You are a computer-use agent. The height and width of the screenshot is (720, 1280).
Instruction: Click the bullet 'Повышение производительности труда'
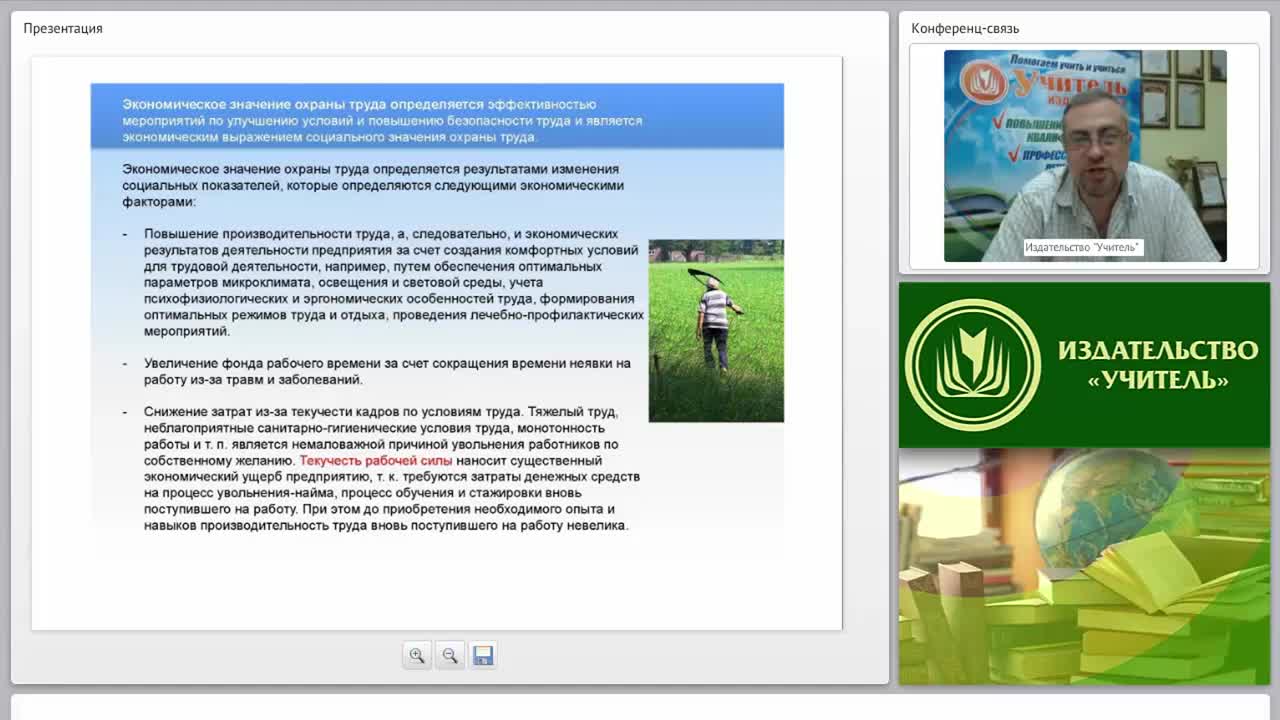[384, 282]
